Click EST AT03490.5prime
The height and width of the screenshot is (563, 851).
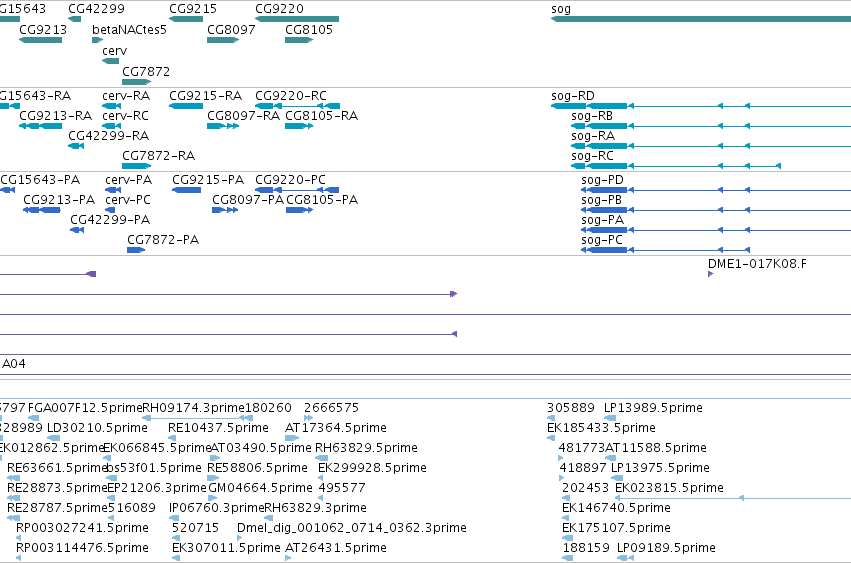214,458
